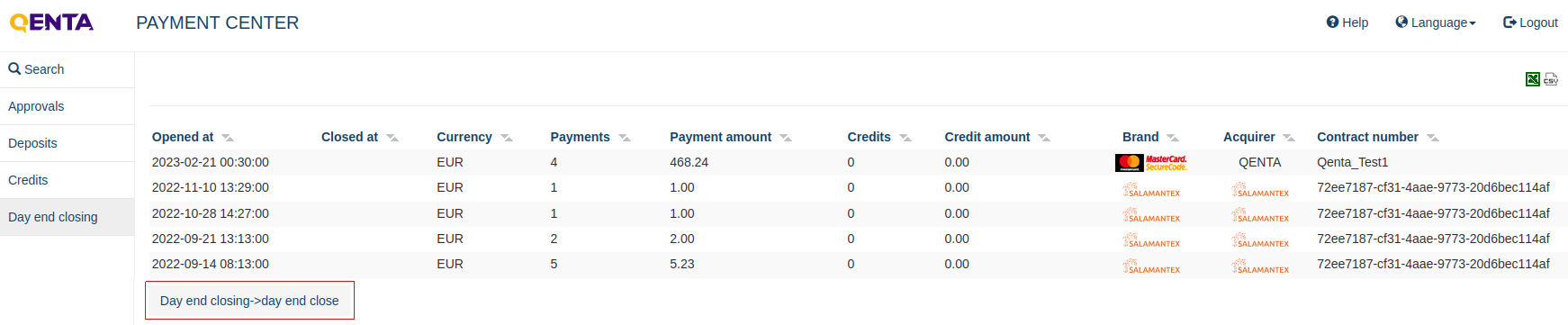Export table to Excel icon

[1533, 79]
